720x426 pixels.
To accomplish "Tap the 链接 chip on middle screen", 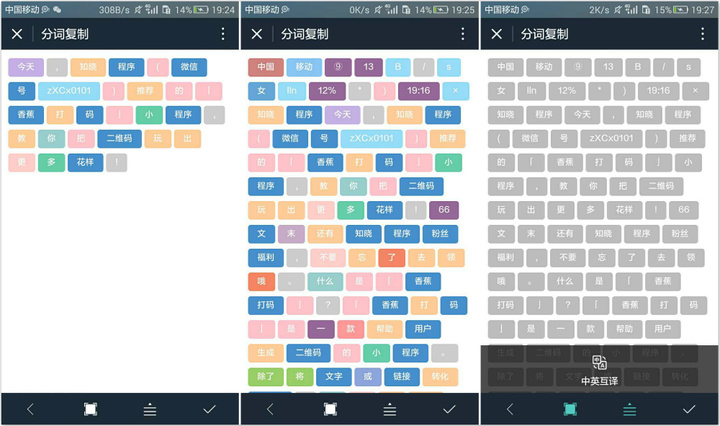I will pos(402,377).
